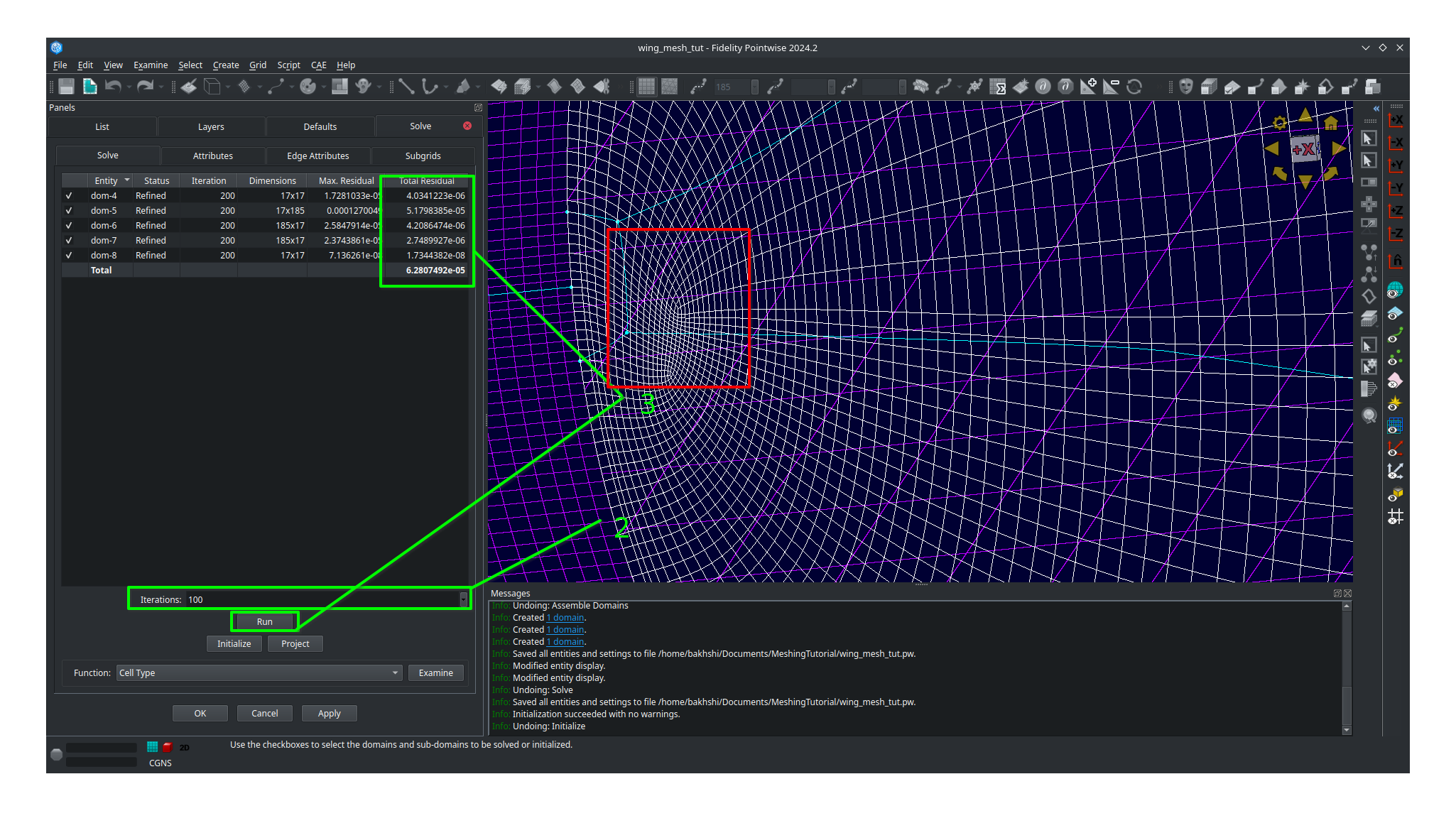Screen dimensions: 1456x828
Task: Click the Run button
Action: pos(264,621)
